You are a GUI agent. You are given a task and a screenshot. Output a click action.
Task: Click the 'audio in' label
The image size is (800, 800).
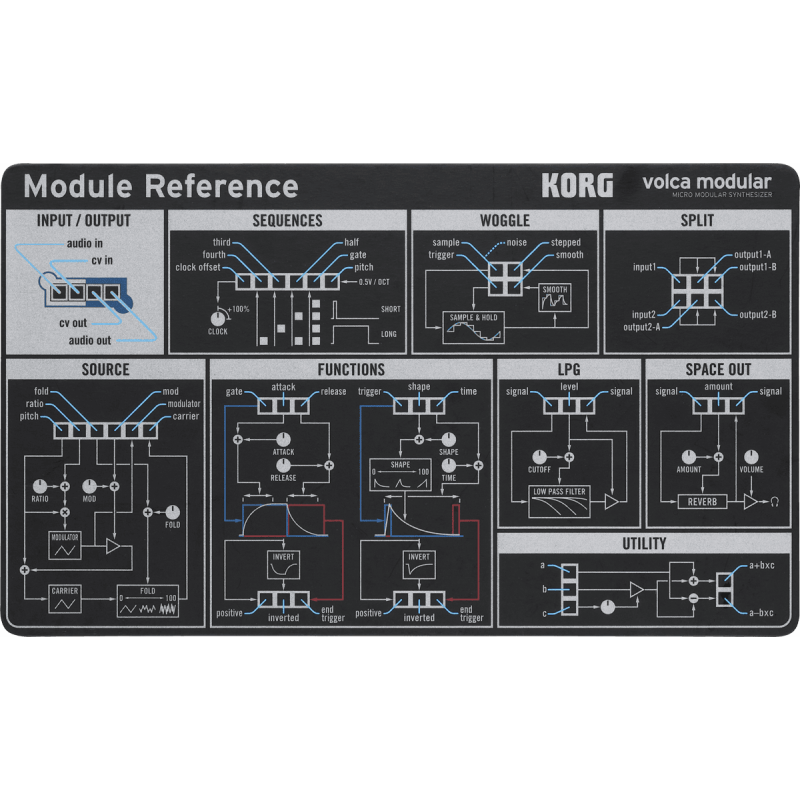pyautogui.click(x=85, y=243)
